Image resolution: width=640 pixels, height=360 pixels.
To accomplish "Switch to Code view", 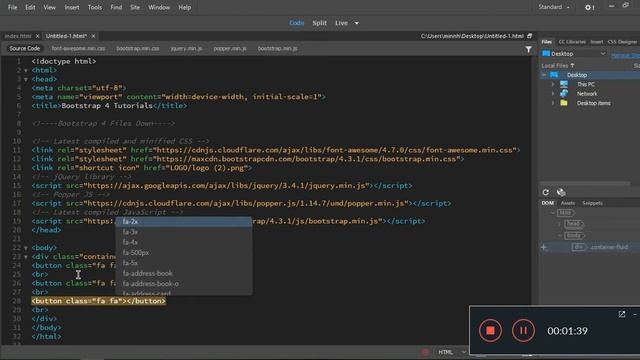I will [x=296, y=23].
